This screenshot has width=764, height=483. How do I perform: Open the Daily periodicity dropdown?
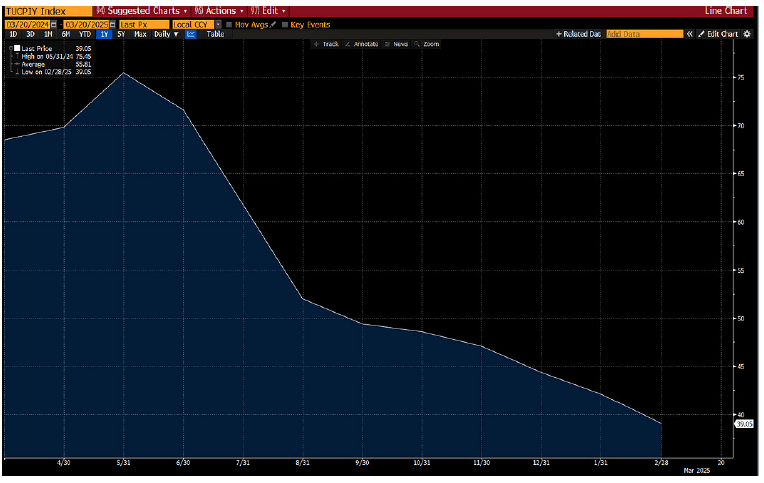[164, 34]
